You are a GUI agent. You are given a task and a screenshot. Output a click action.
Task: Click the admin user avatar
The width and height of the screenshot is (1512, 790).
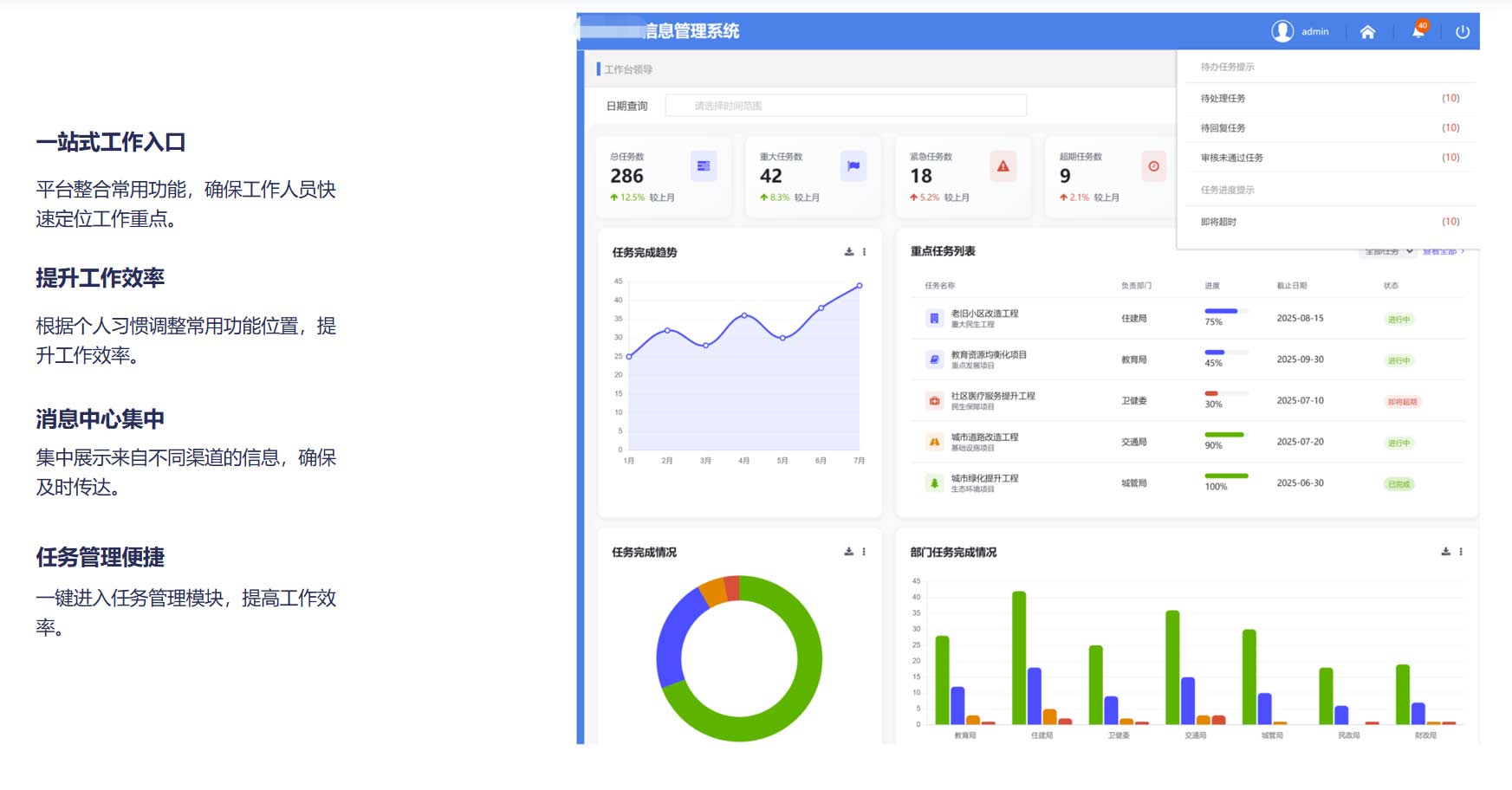(1282, 31)
